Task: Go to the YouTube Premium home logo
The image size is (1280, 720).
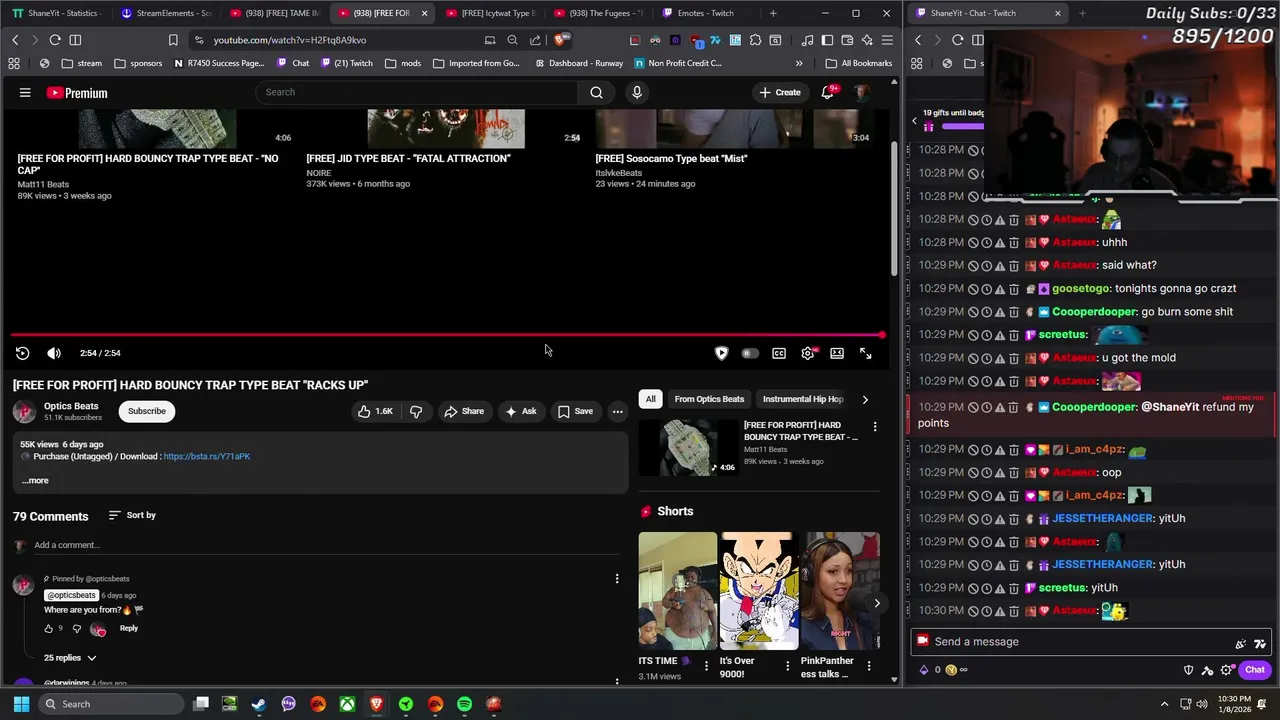Action: [77, 93]
